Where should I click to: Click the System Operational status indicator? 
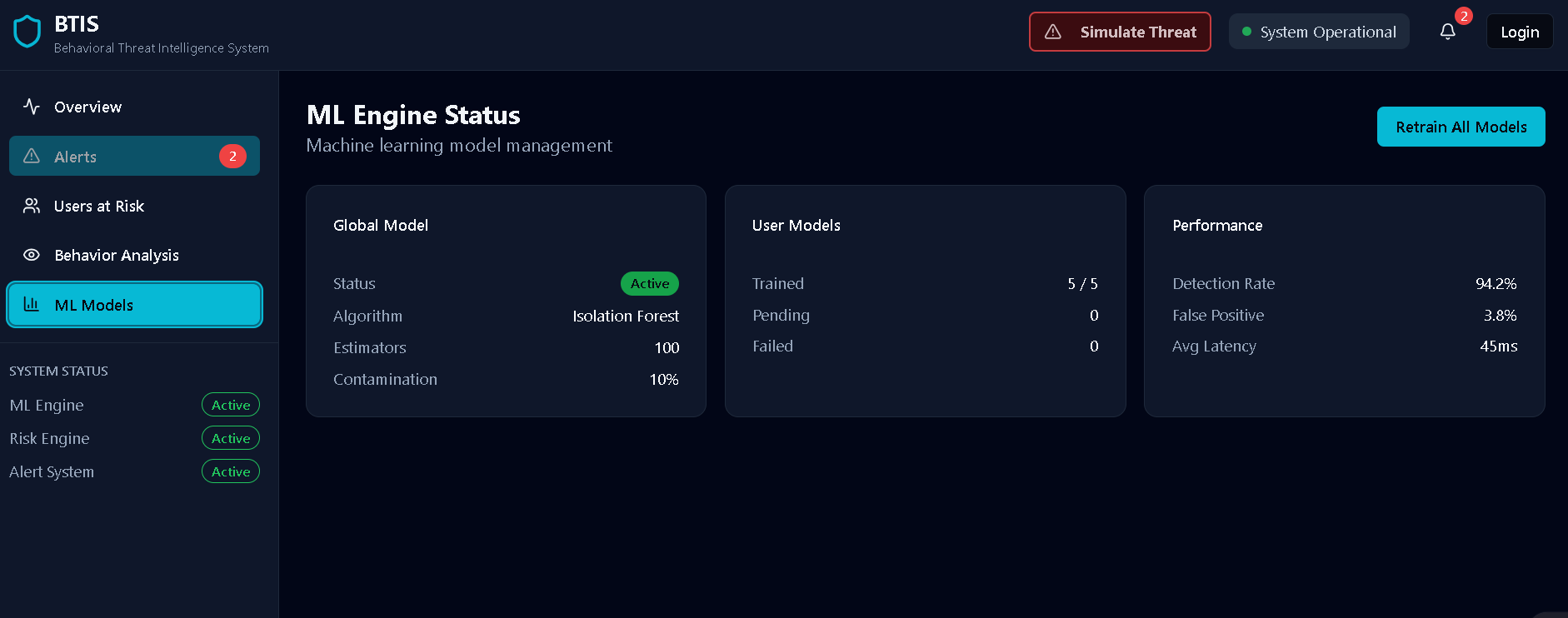coord(1319,32)
